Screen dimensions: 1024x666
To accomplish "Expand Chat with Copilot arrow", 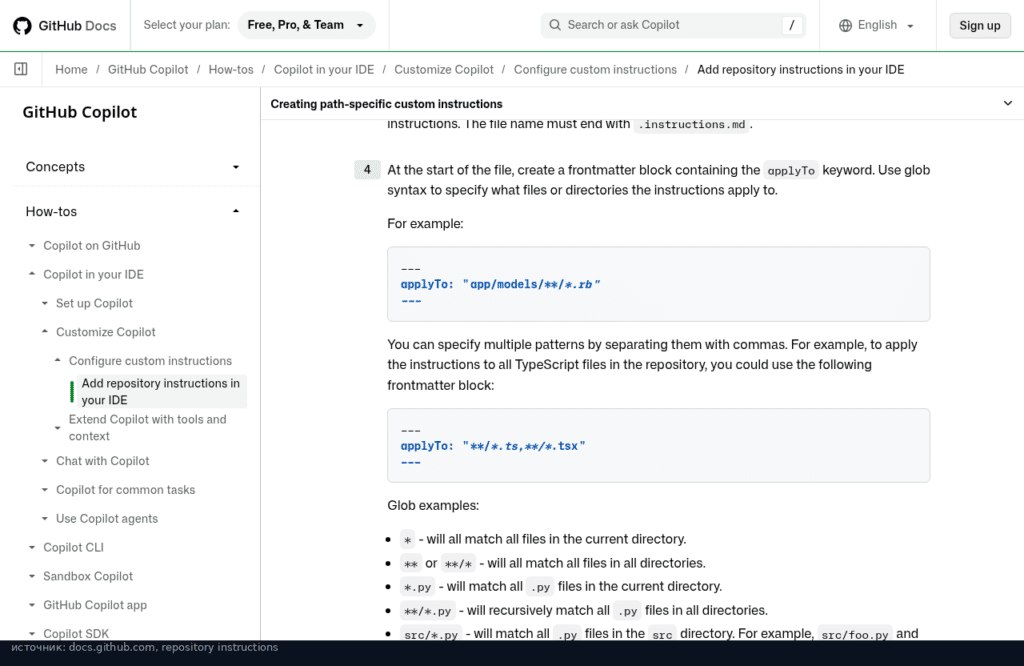I will (x=44, y=461).
